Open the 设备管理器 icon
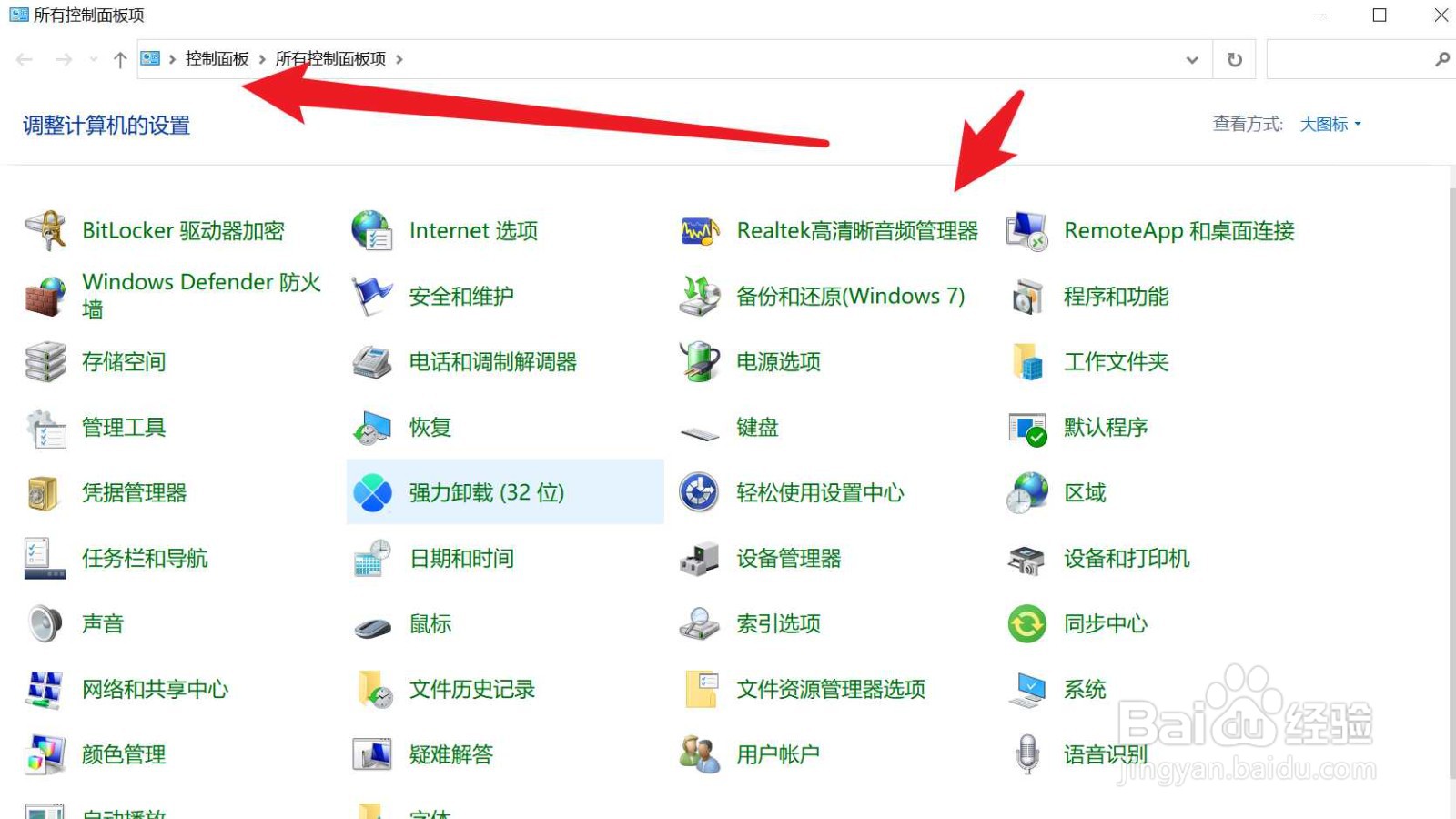This screenshot has width=1456, height=819. point(700,558)
